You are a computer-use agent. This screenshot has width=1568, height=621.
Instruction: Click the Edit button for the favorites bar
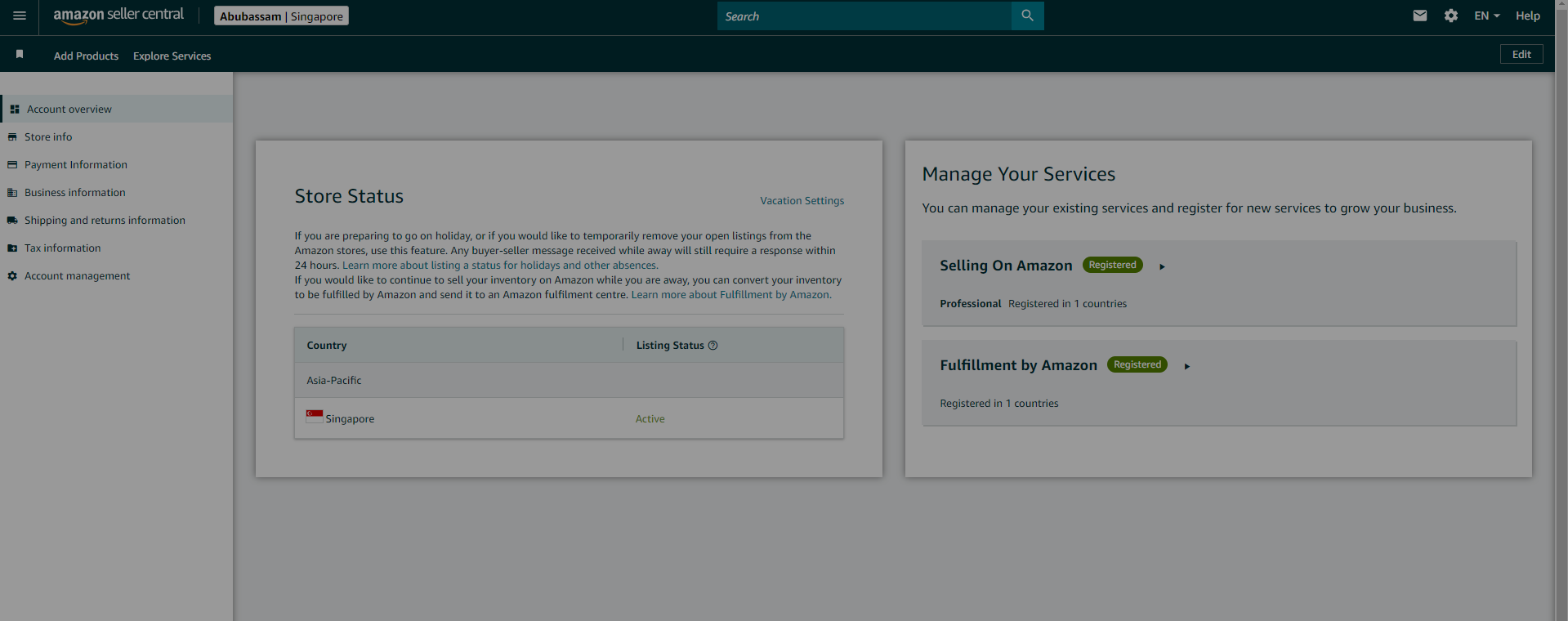pyautogui.click(x=1521, y=54)
